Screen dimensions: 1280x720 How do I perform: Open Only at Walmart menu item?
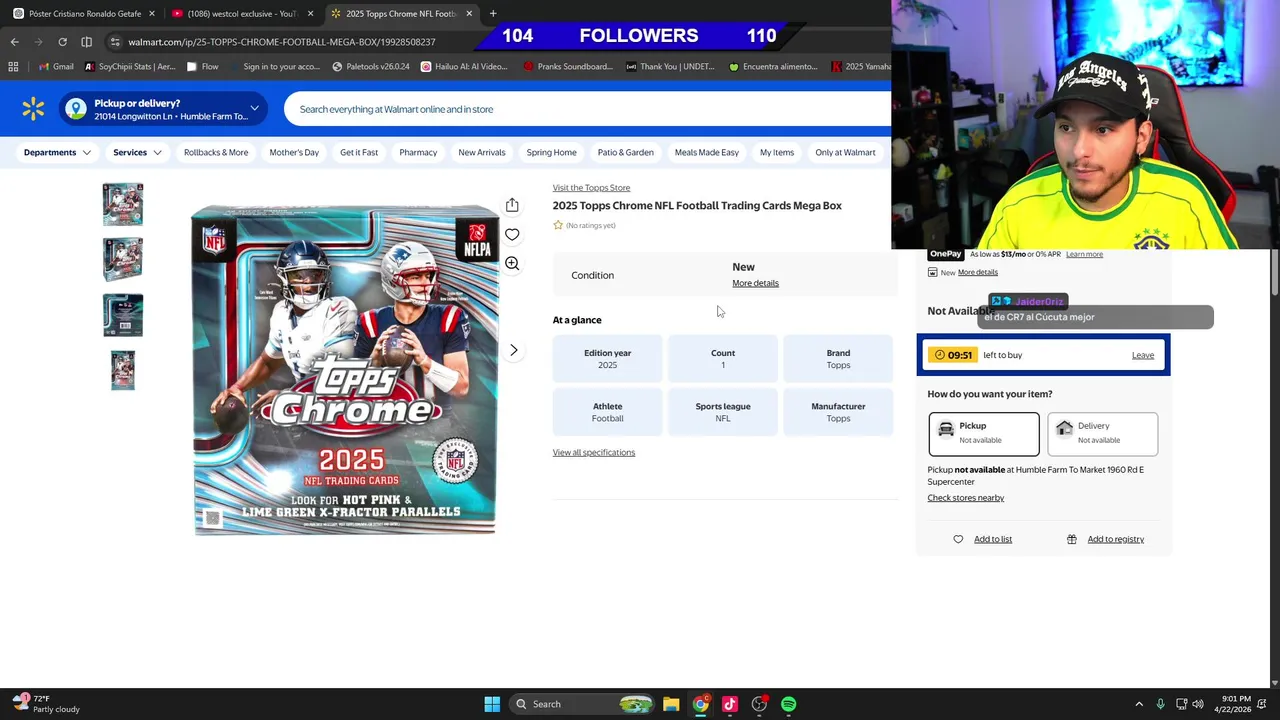click(845, 152)
